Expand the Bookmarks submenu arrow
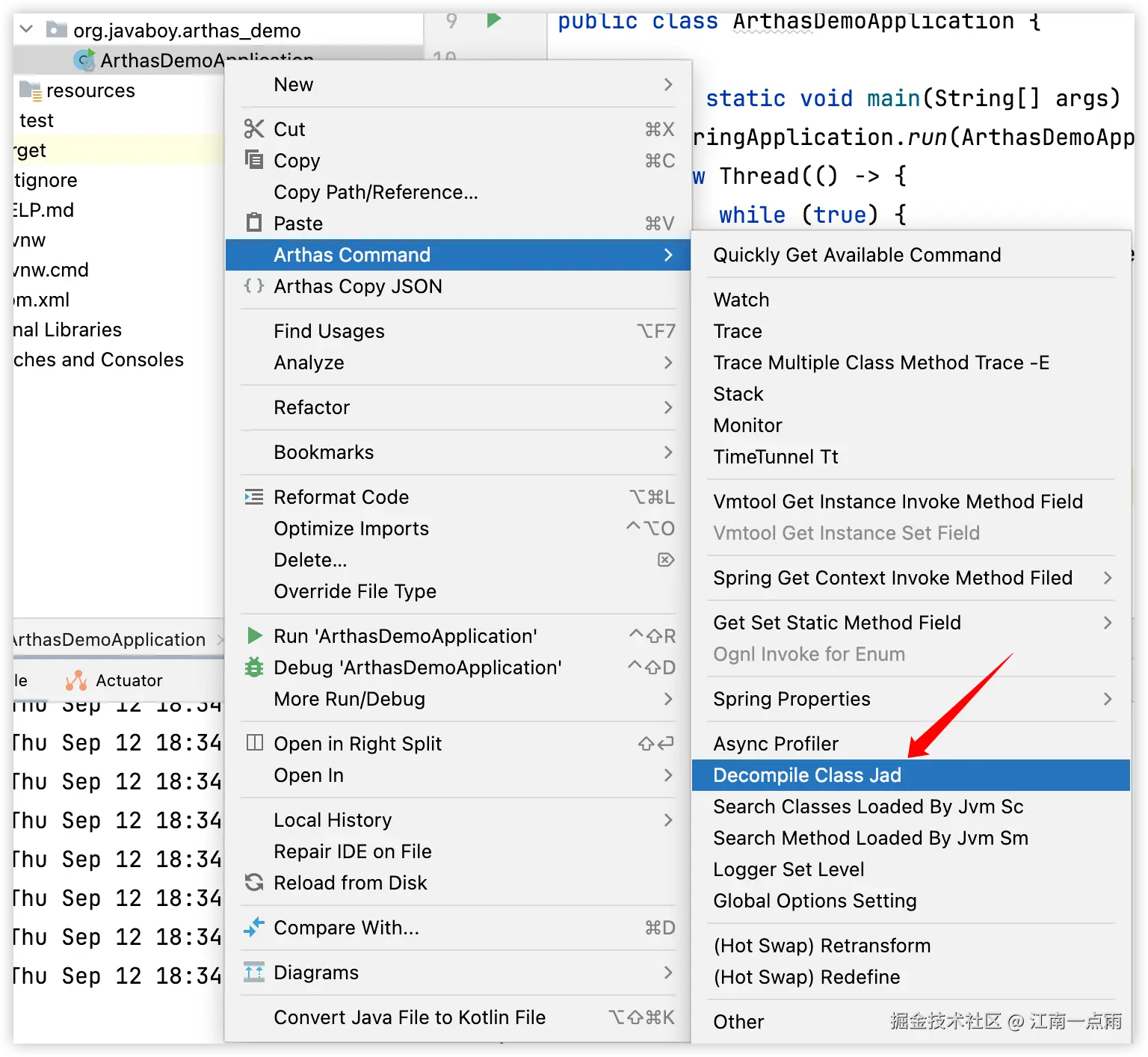The width and height of the screenshot is (1148, 1057). pos(668,452)
